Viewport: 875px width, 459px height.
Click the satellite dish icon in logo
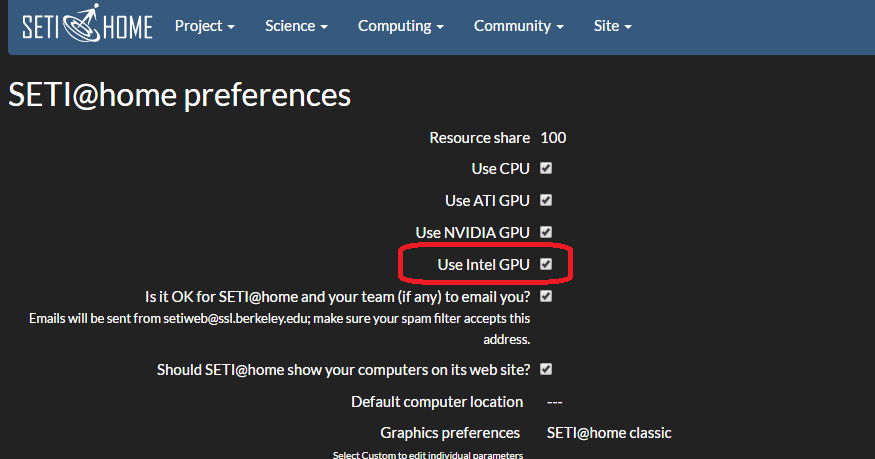click(81, 23)
